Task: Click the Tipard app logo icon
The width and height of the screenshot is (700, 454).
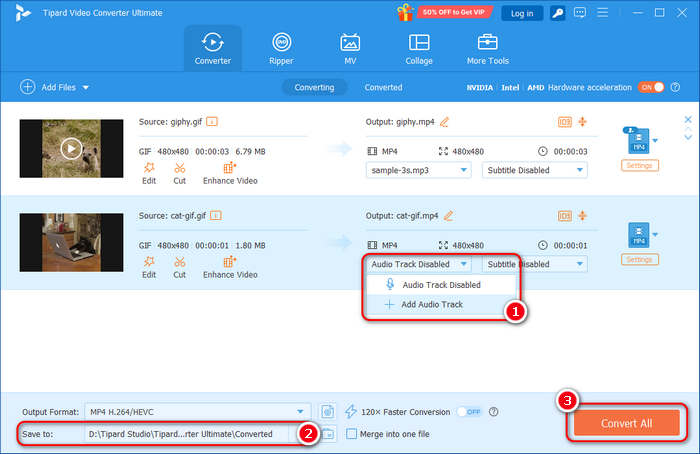Action: (x=22, y=13)
